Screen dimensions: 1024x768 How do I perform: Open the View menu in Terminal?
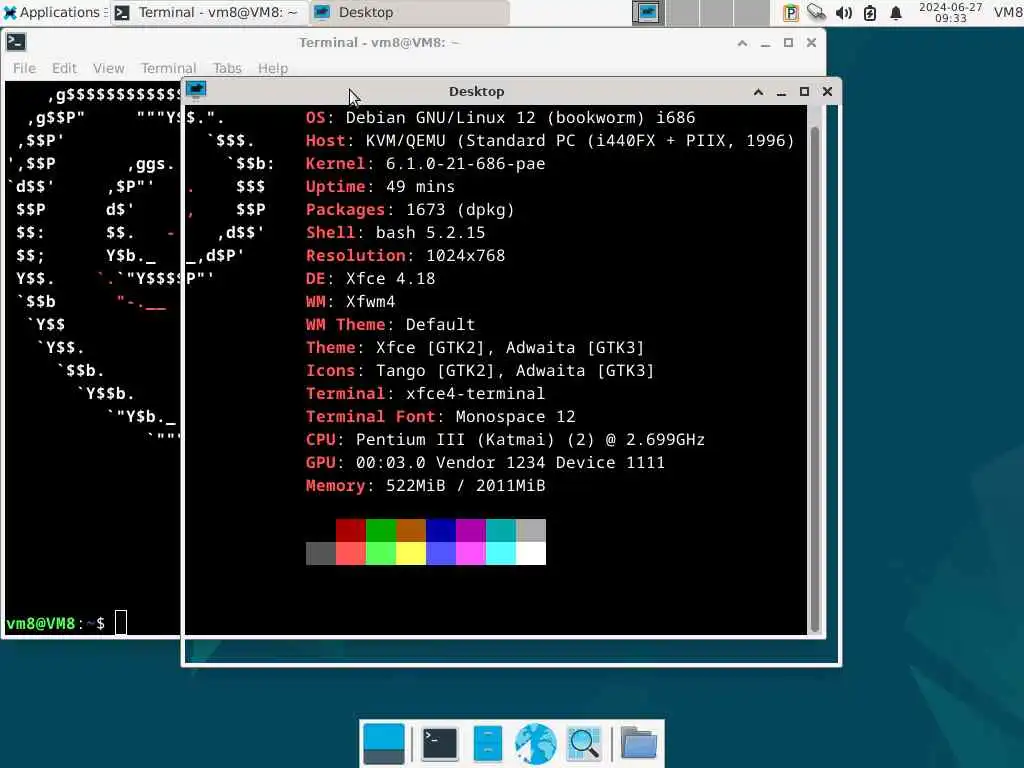pyautogui.click(x=108, y=68)
